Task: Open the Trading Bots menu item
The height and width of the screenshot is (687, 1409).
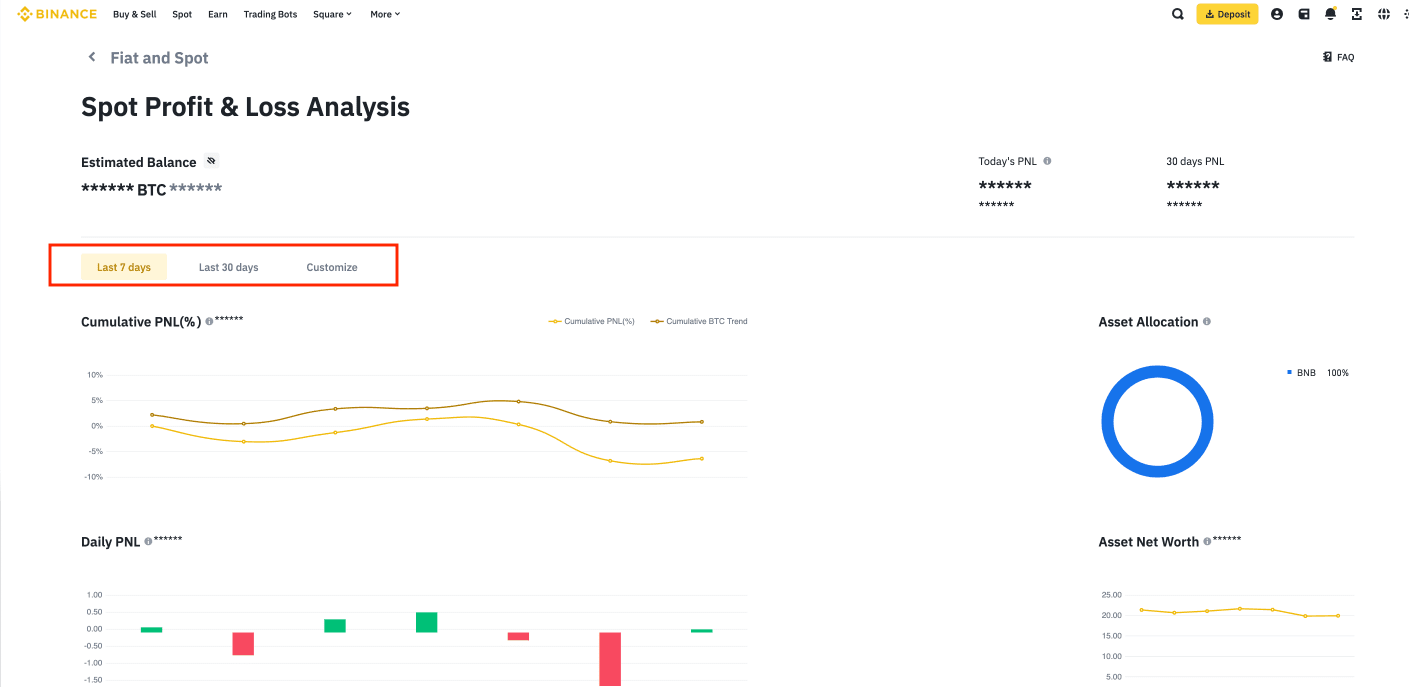Action: pos(270,14)
